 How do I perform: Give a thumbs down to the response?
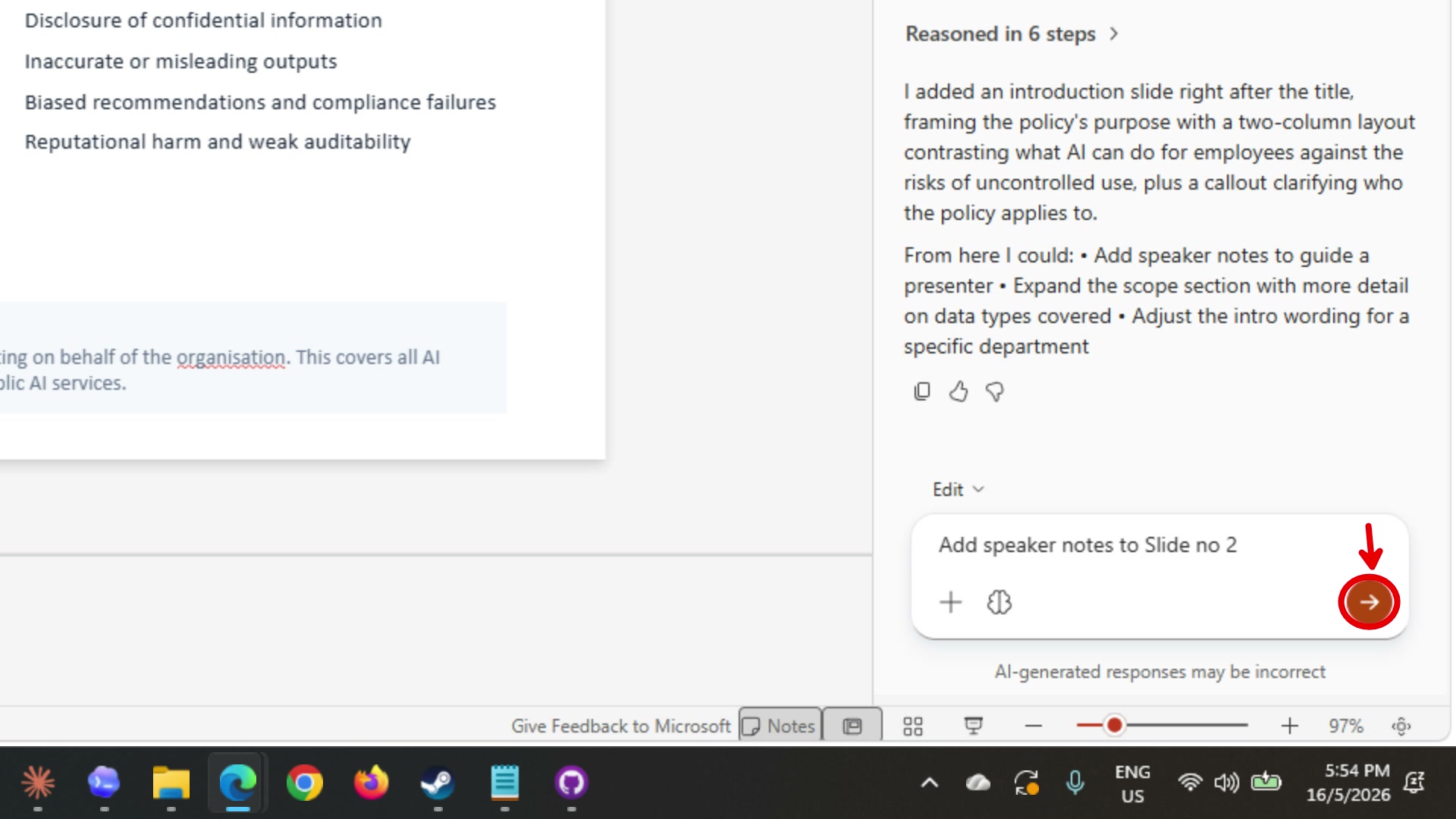(x=995, y=391)
